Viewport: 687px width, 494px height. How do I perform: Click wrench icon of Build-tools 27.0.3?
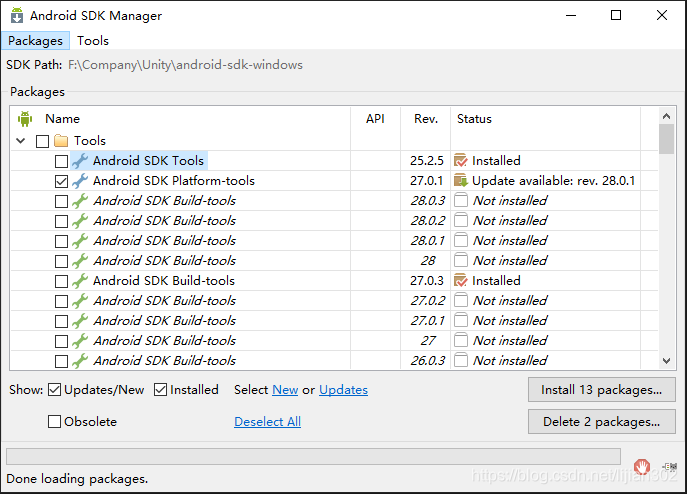80,281
